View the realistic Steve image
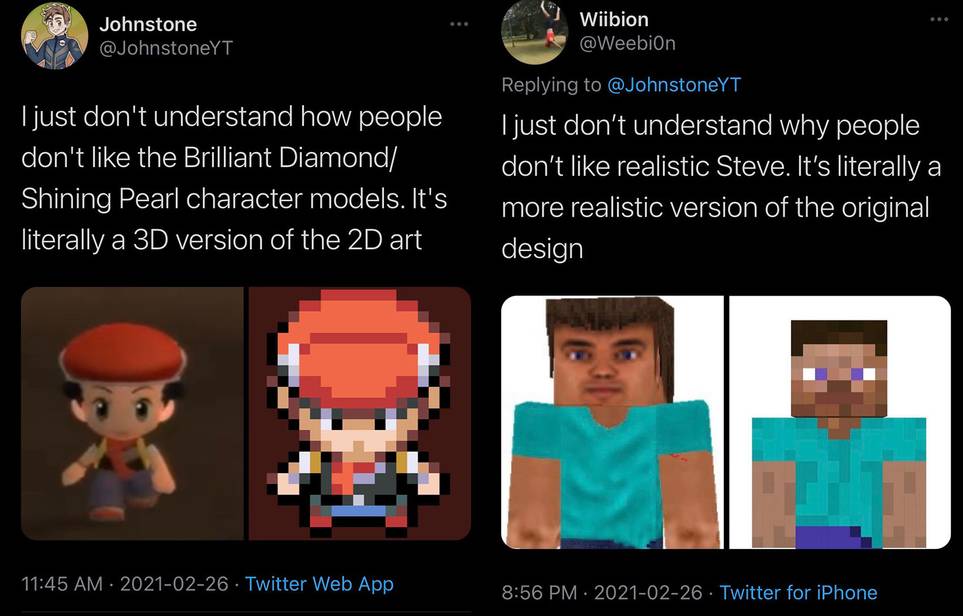The height and width of the screenshot is (616, 963). point(611,422)
